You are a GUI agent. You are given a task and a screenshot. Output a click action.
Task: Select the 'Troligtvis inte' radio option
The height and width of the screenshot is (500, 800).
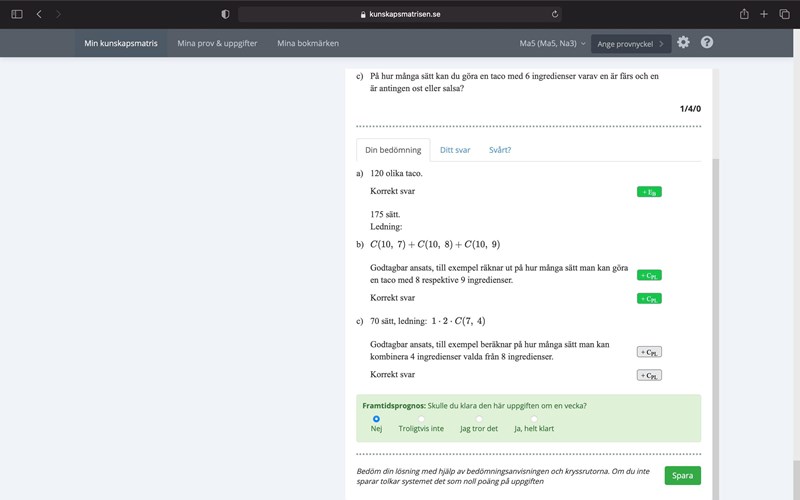[421, 419]
